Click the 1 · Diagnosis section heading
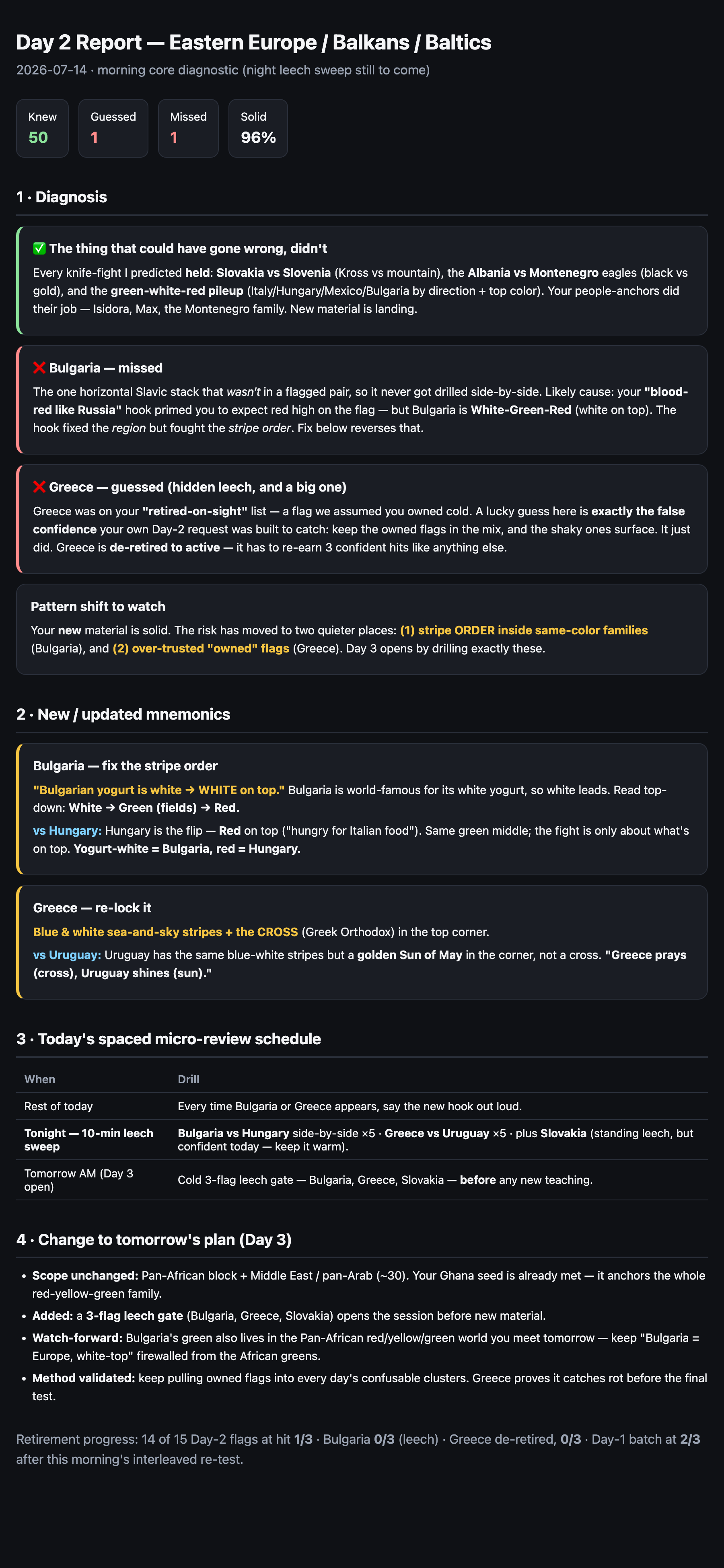Viewport: 724px width, 1568px height. pyautogui.click(x=62, y=197)
